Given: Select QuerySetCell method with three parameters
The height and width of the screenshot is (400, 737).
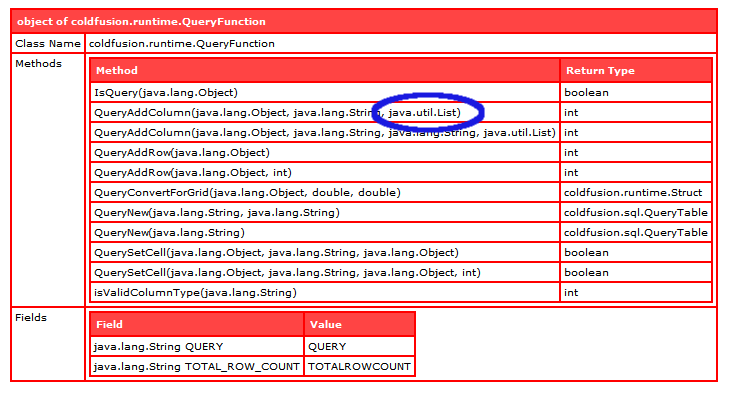Looking at the screenshot, I should (x=325, y=252).
